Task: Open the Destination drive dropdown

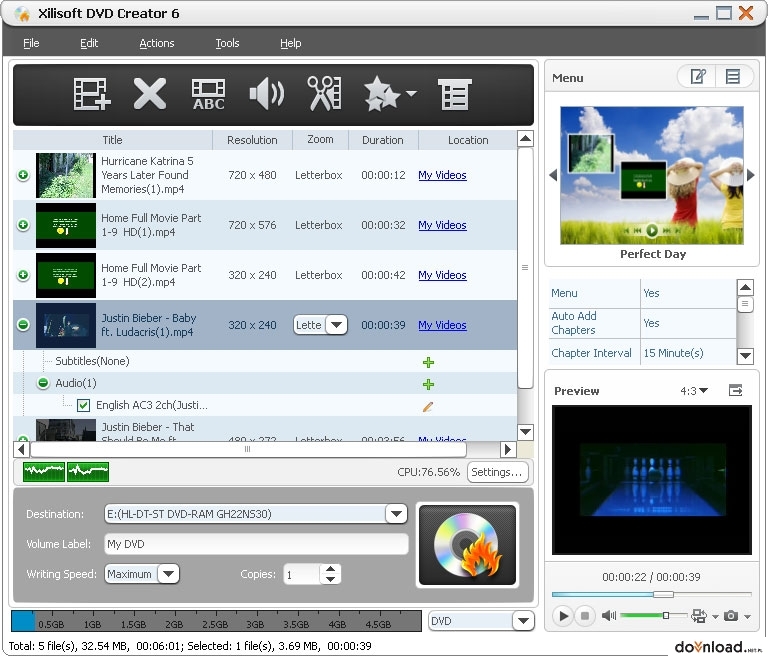Action: (x=396, y=514)
